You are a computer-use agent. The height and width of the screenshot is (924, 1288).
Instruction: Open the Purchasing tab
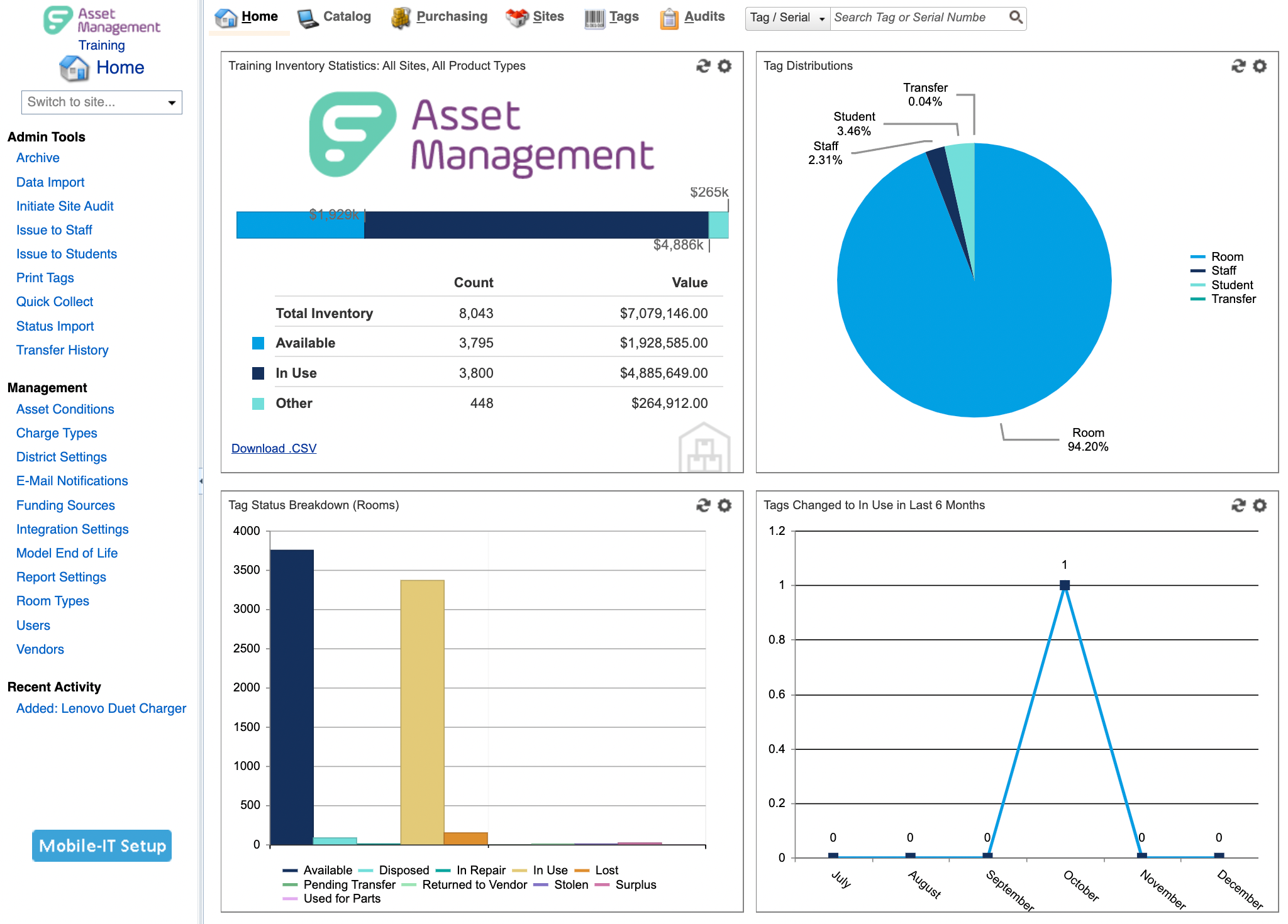[452, 17]
